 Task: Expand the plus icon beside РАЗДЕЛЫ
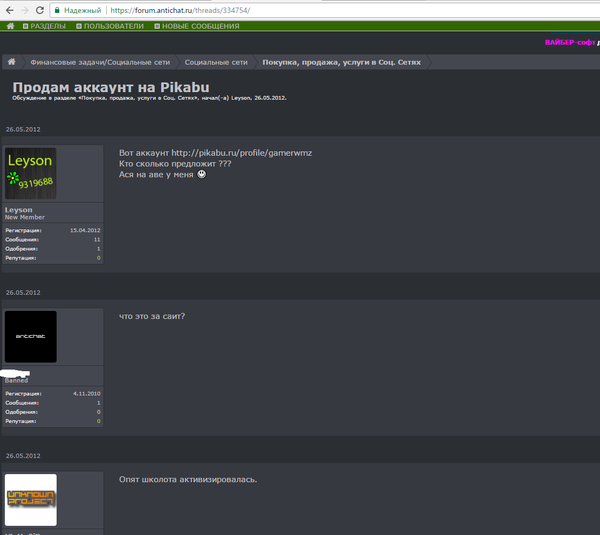click(26, 26)
